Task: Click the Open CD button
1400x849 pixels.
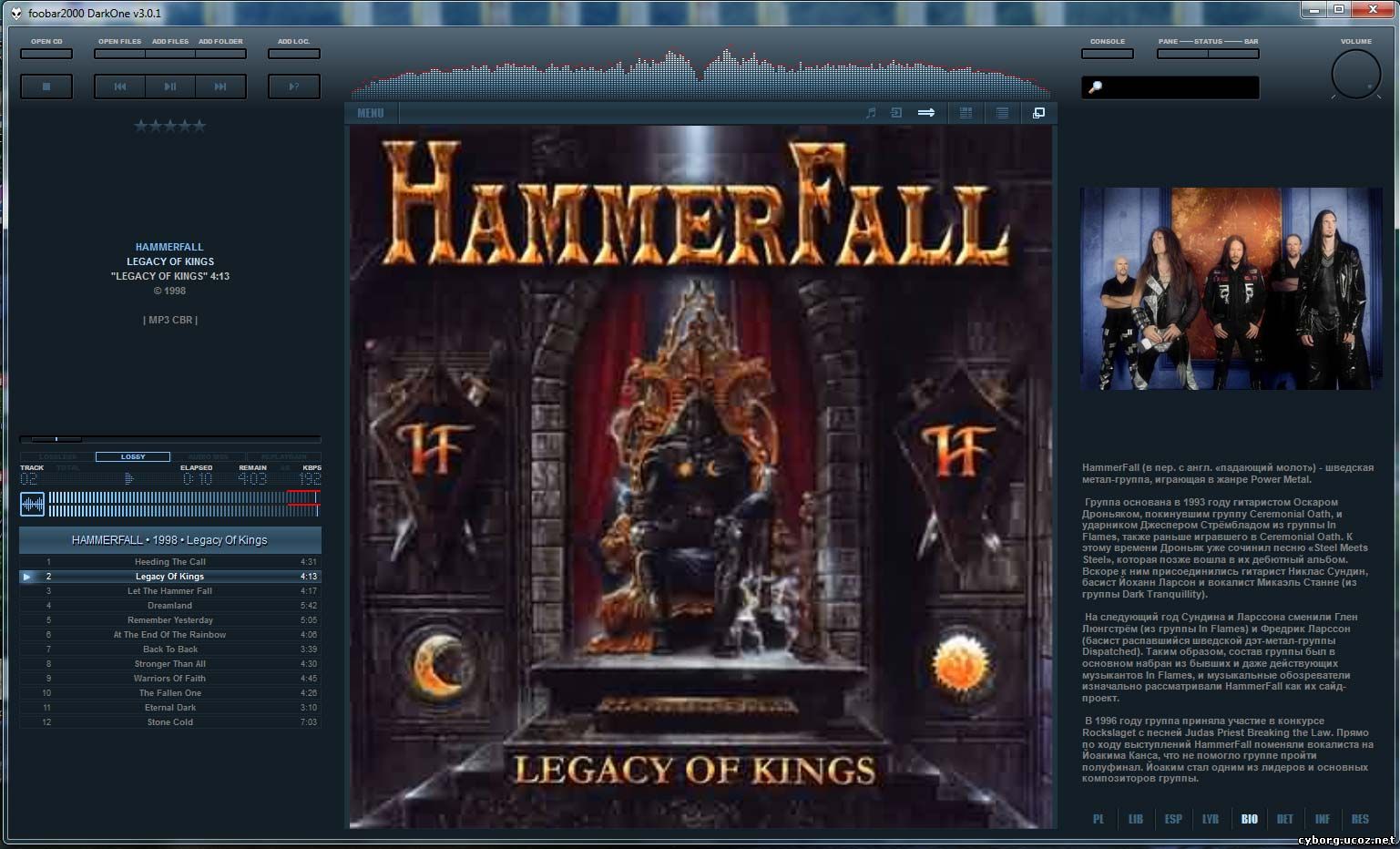Action: [x=46, y=54]
